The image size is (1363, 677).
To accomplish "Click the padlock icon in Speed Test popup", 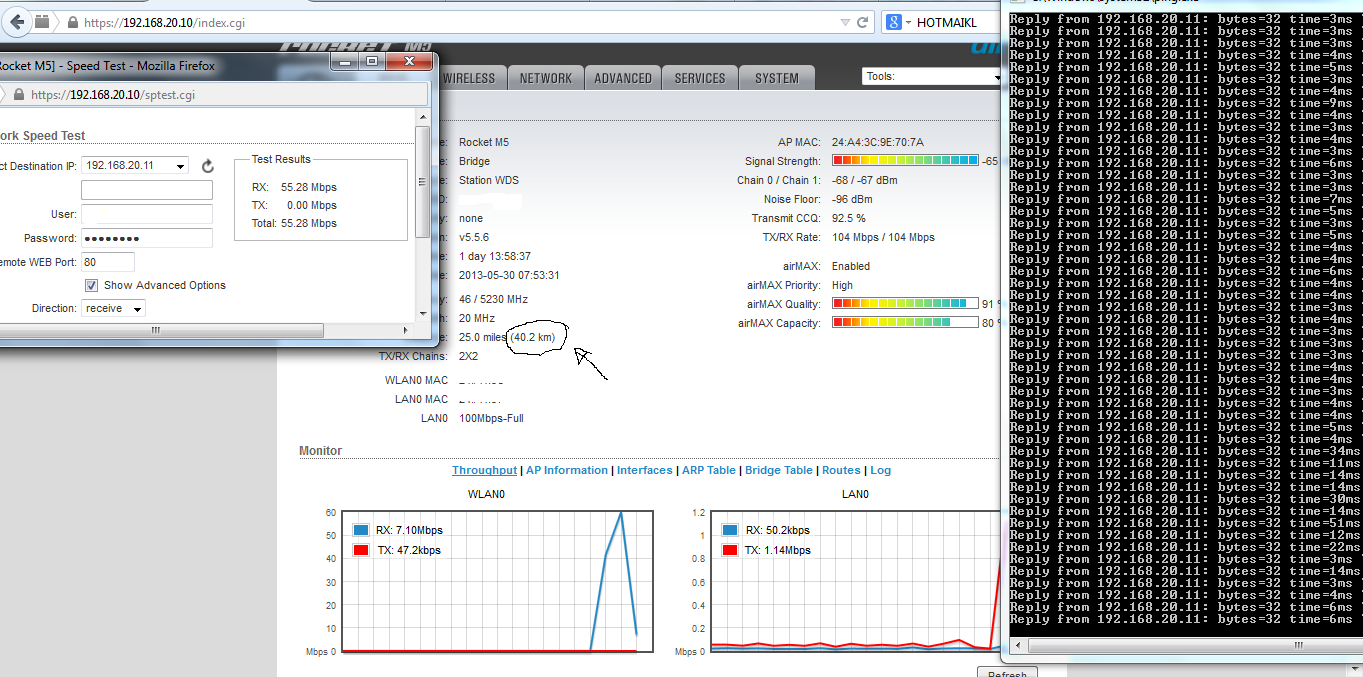I will coord(18,94).
